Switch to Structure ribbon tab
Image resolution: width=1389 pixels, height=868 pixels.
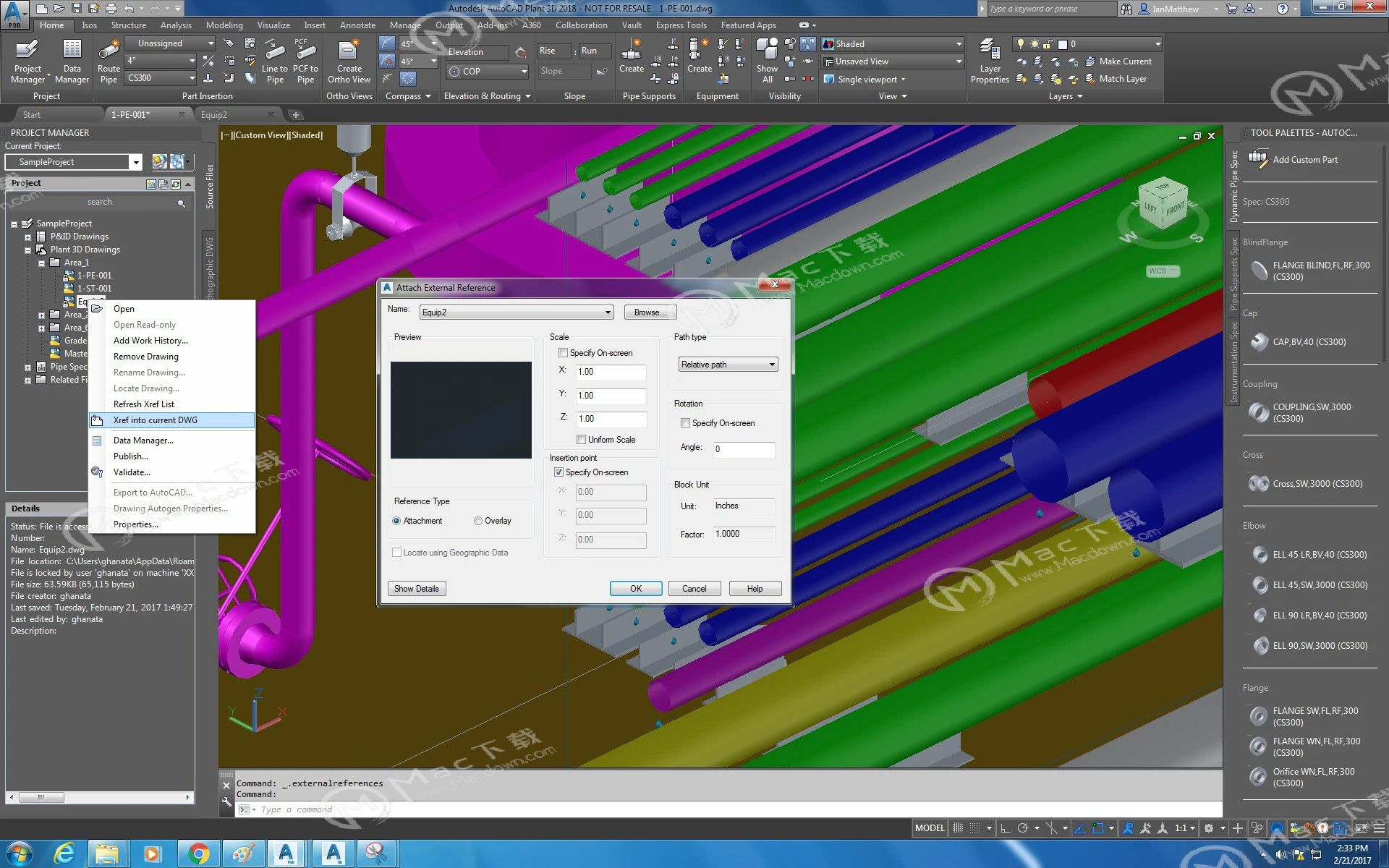coord(128,25)
